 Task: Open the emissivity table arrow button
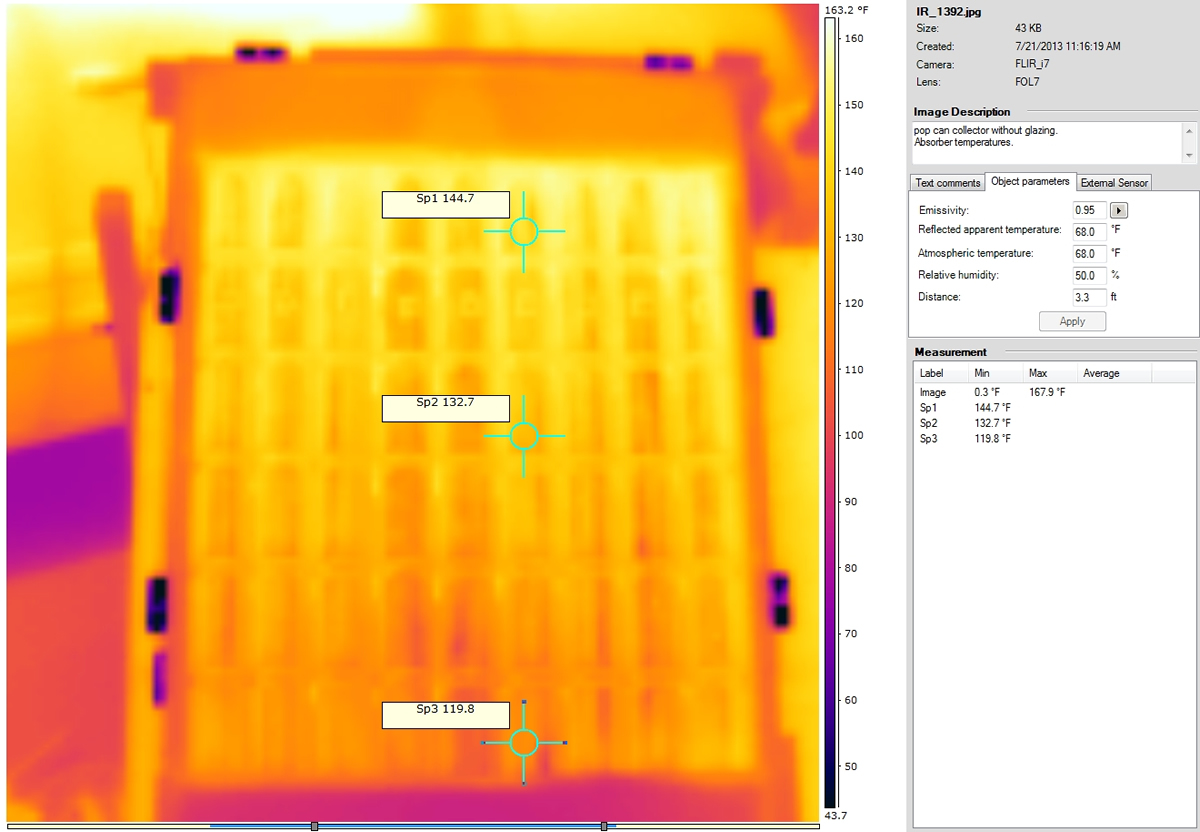click(1120, 211)
